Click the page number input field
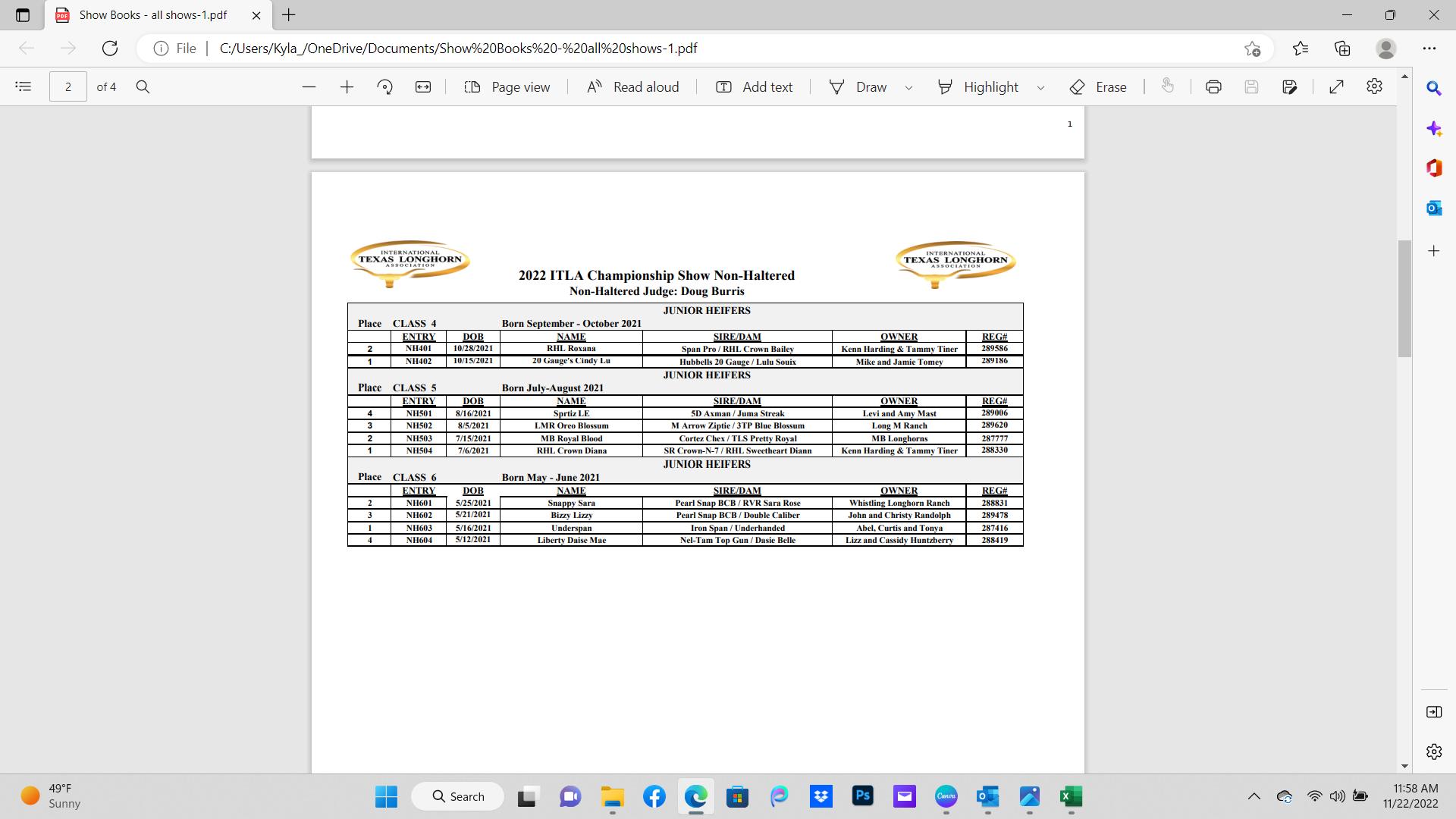 (68, 87)
